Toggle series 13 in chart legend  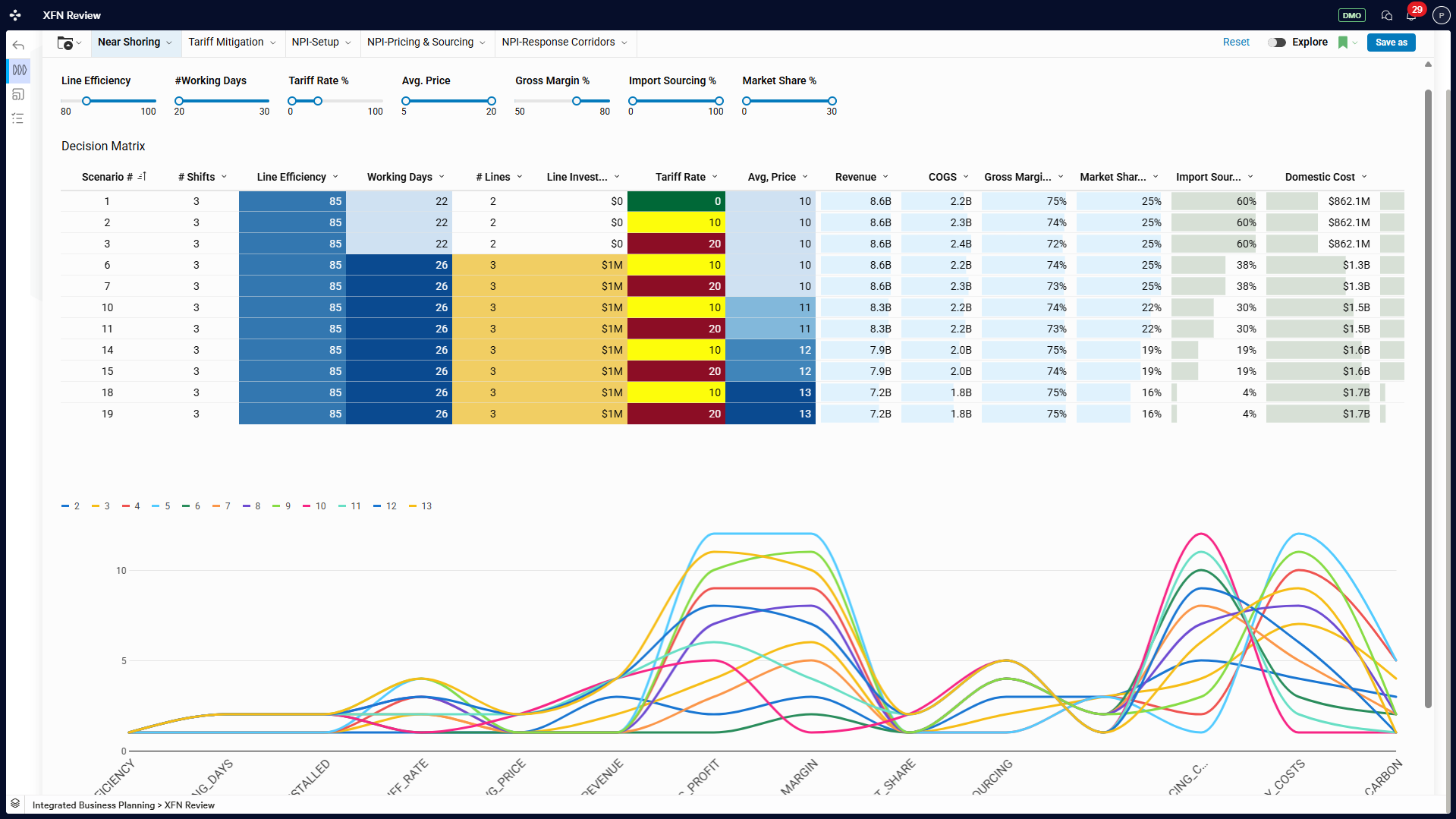[420, 506]
